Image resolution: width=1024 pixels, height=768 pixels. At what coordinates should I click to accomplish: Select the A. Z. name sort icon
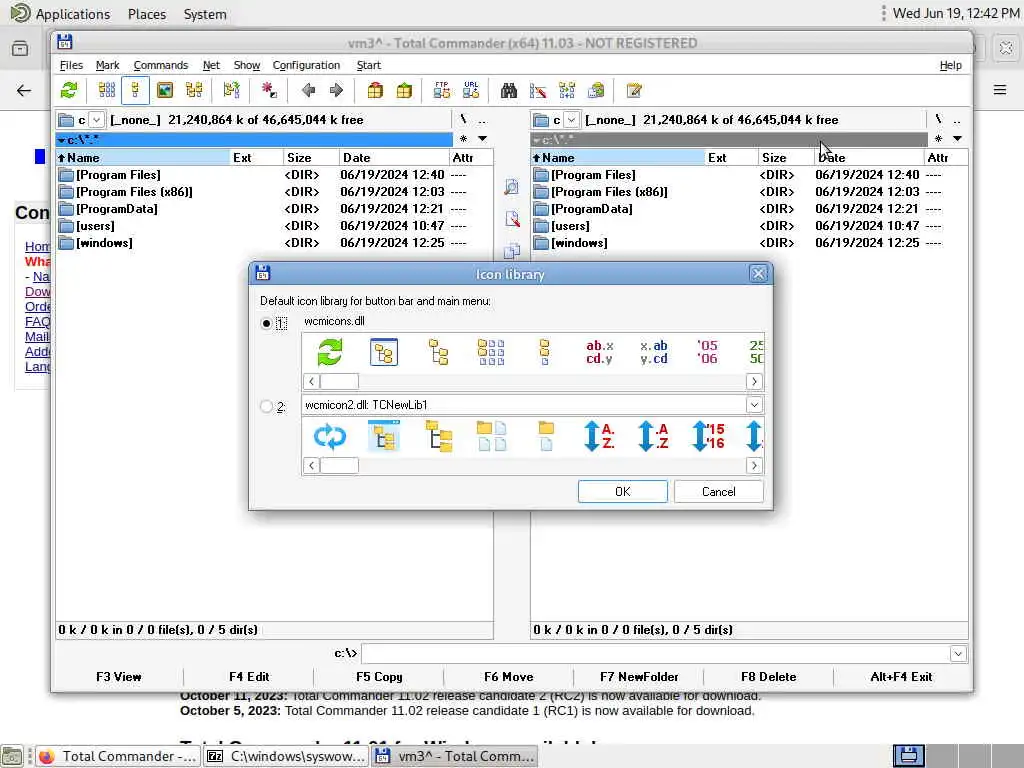[599, 436]
